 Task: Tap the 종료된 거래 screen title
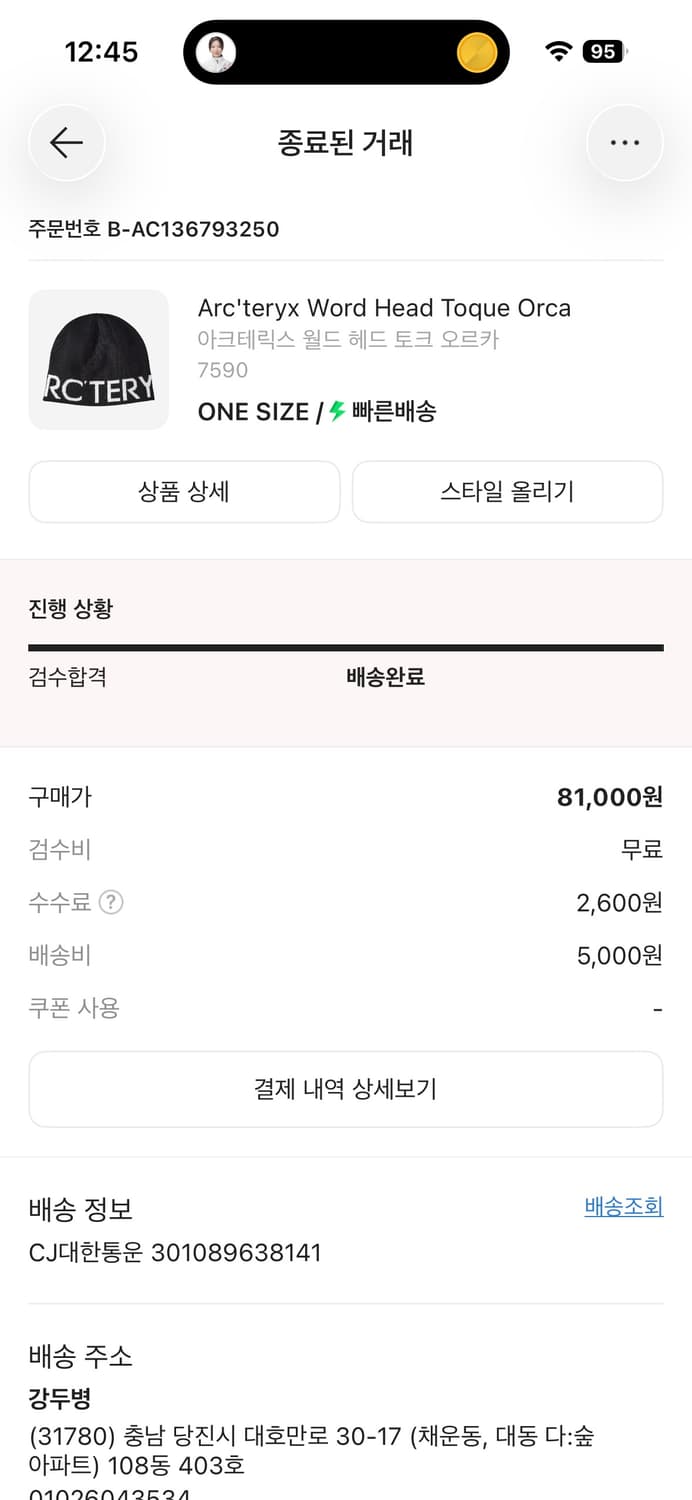click(x=345, y=142)
